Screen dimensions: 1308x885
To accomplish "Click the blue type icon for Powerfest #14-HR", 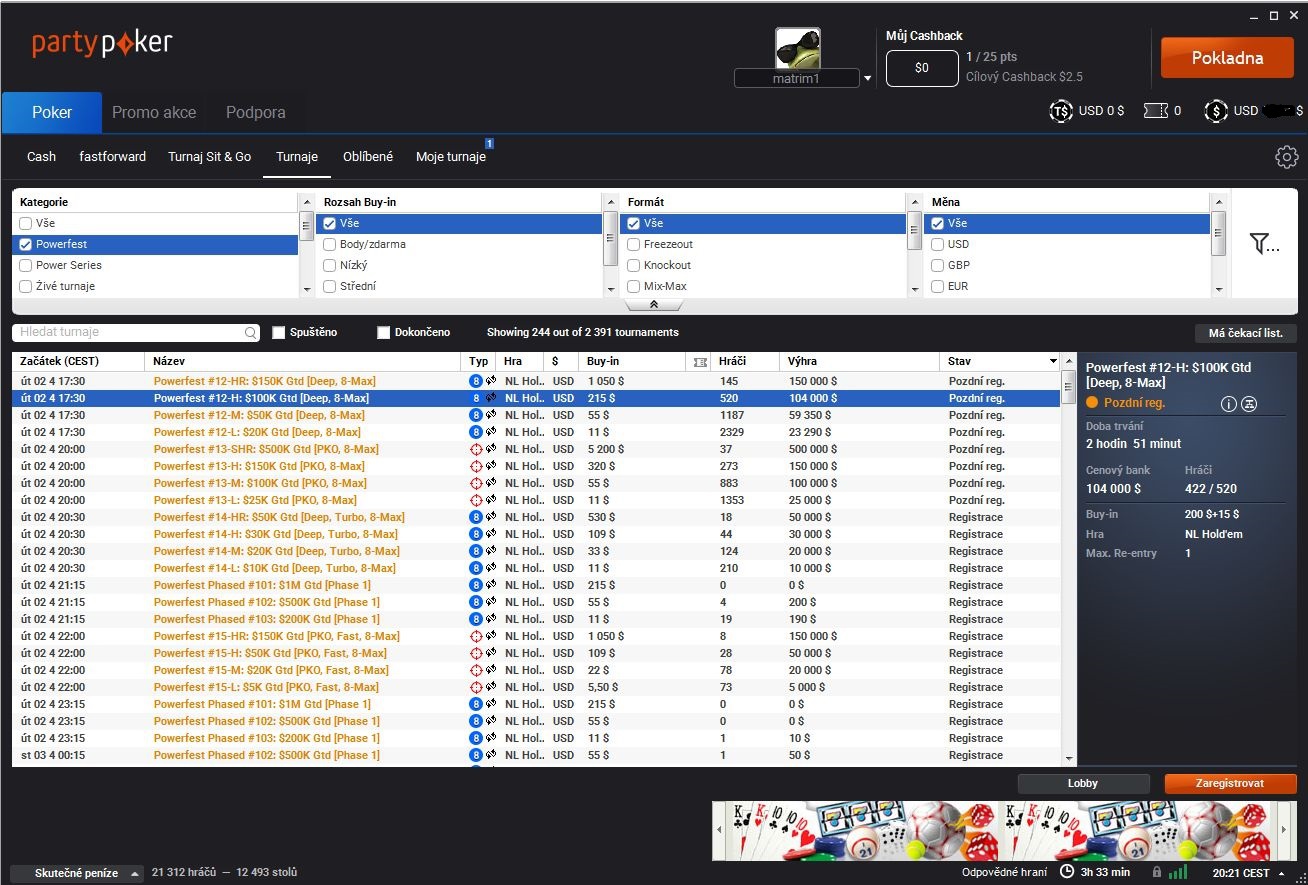I will (476, 517).
